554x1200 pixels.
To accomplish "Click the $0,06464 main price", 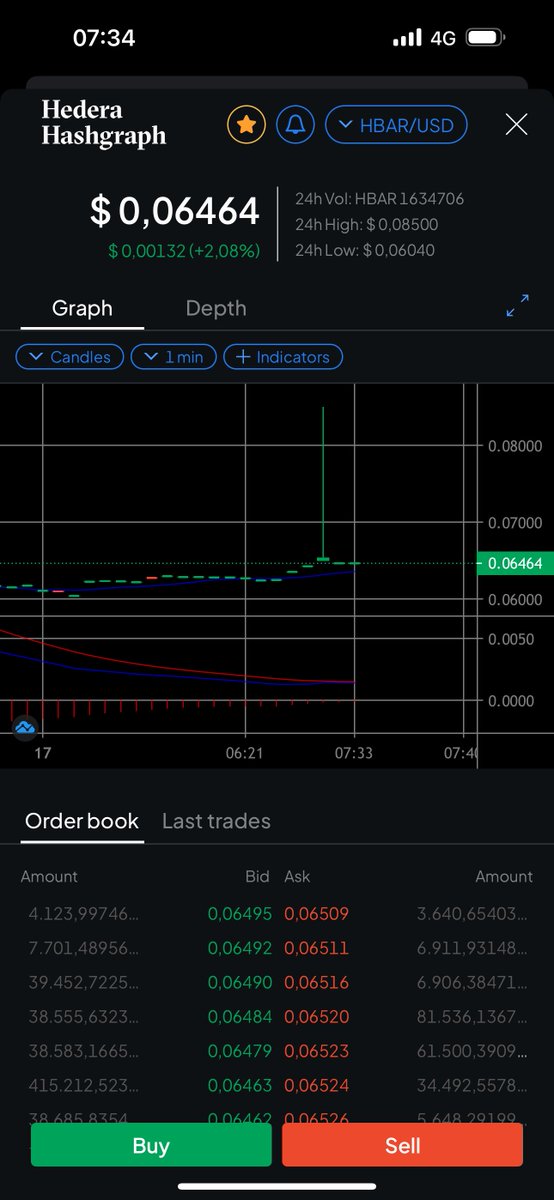I will point(175,211).
